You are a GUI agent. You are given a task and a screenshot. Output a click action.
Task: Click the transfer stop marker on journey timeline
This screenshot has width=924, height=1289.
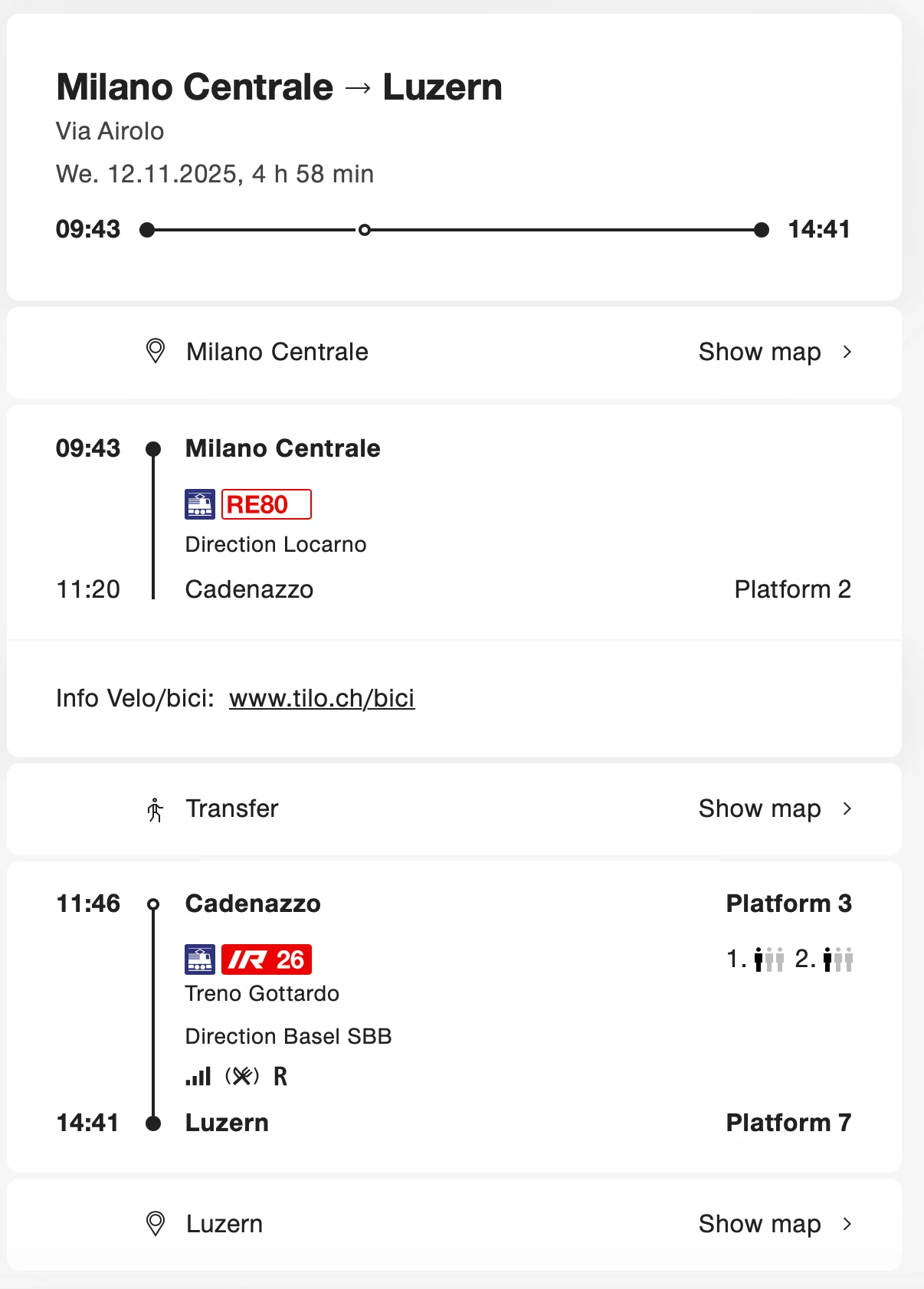[x=365, y=230]
